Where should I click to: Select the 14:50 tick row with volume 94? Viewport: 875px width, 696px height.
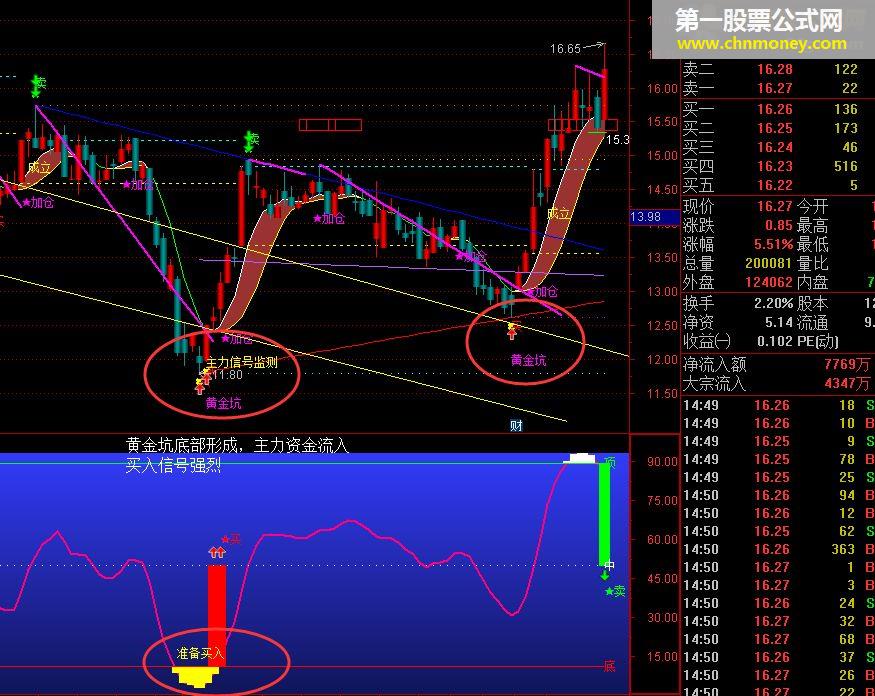[x=778, y=495]
